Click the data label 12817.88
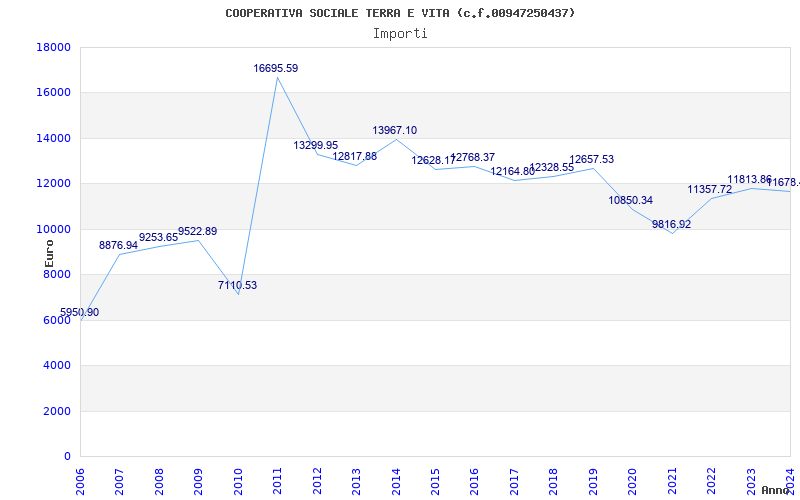Image resolution: width=800 pixels, height=500 pixels. pyautogui.click(x=355, y=156)
